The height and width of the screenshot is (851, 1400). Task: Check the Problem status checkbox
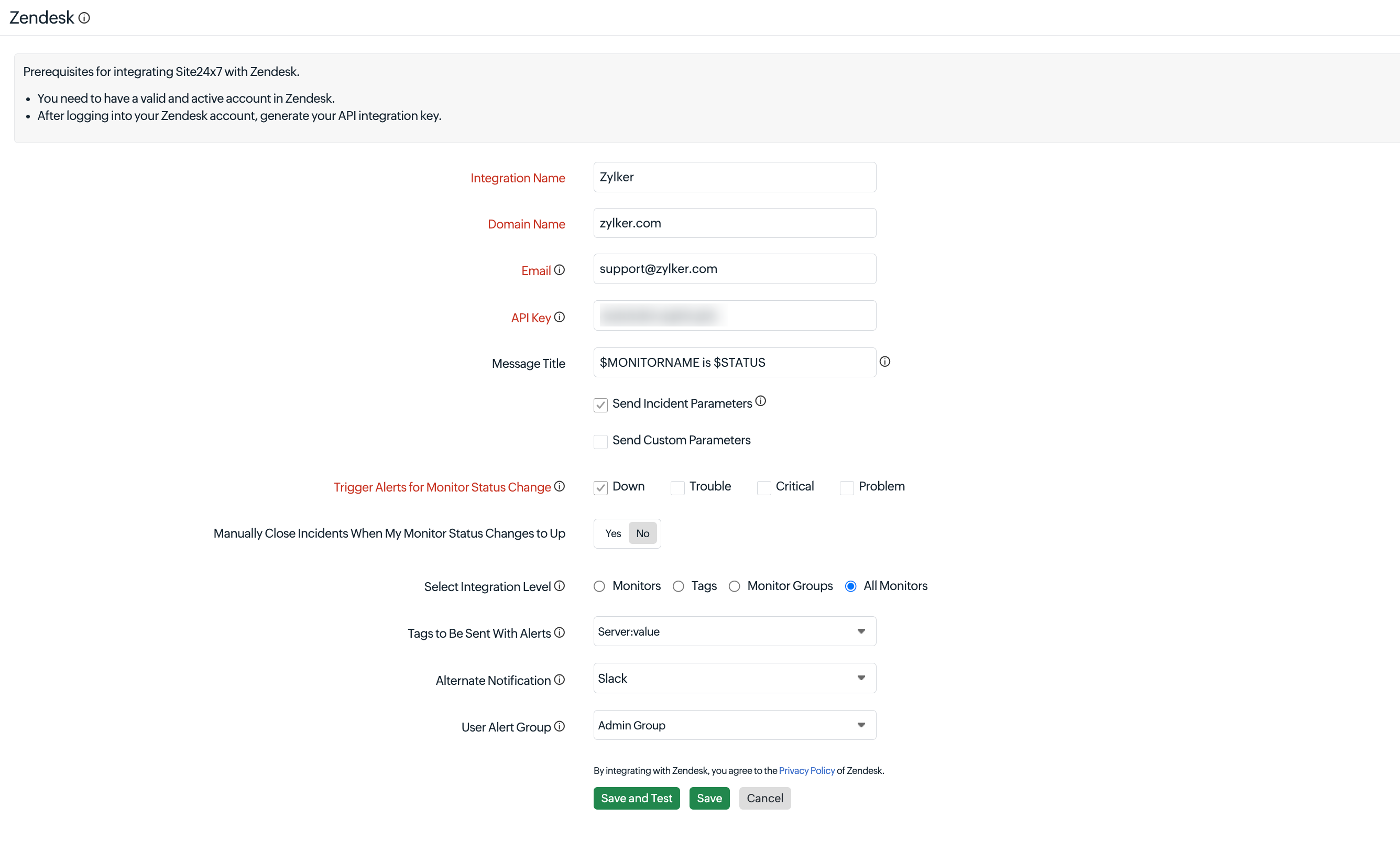[x=847, y=488]
